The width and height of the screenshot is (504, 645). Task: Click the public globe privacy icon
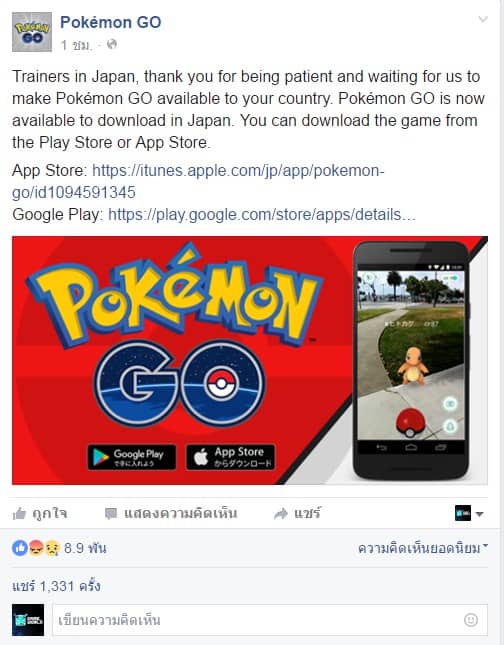[x=111, y=44]
